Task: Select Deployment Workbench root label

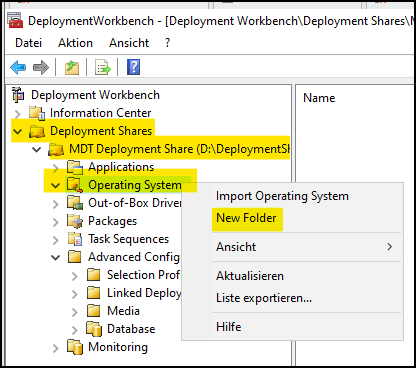Action: pyautogui.click(x=95, y=95)
